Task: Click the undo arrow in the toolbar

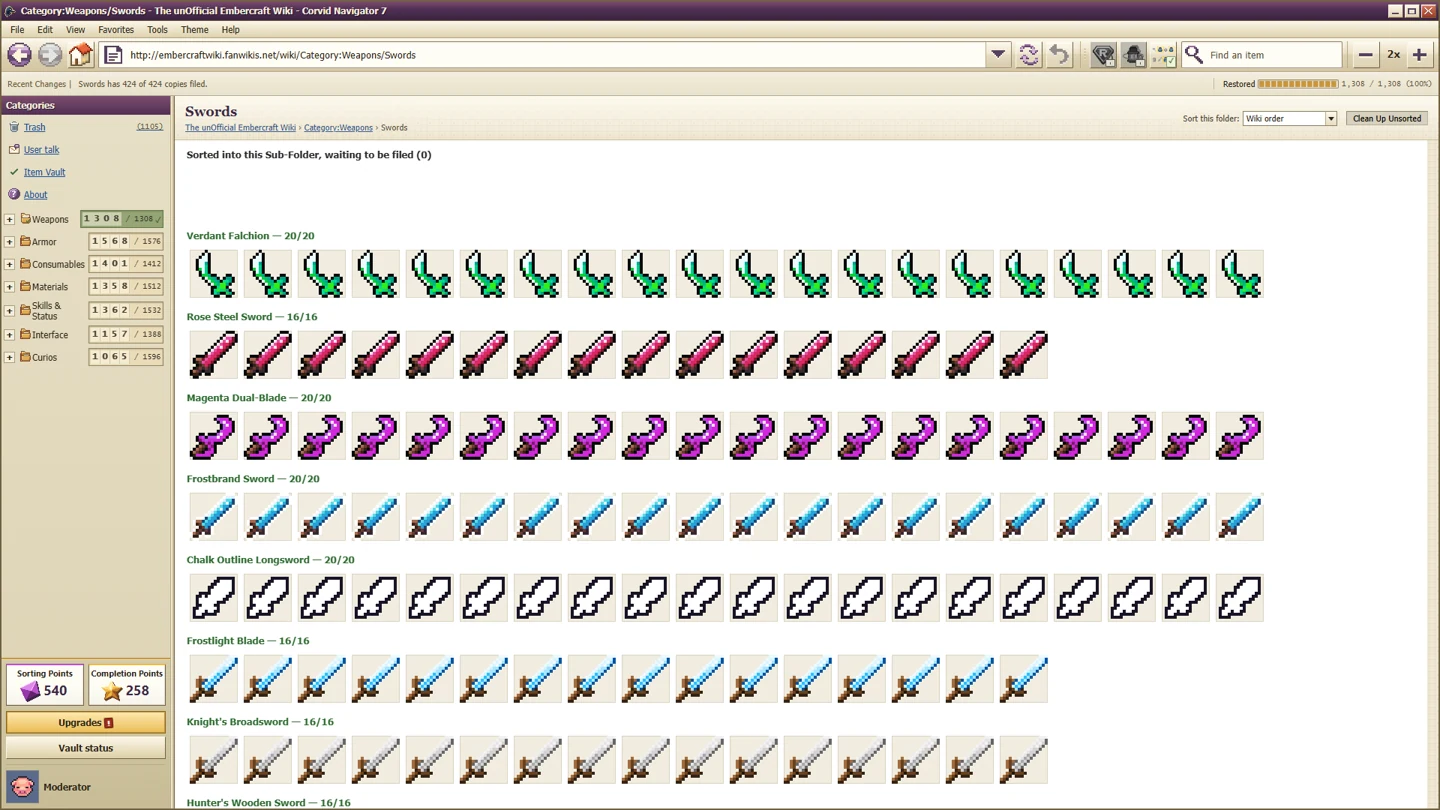Action: point(1059,55)
